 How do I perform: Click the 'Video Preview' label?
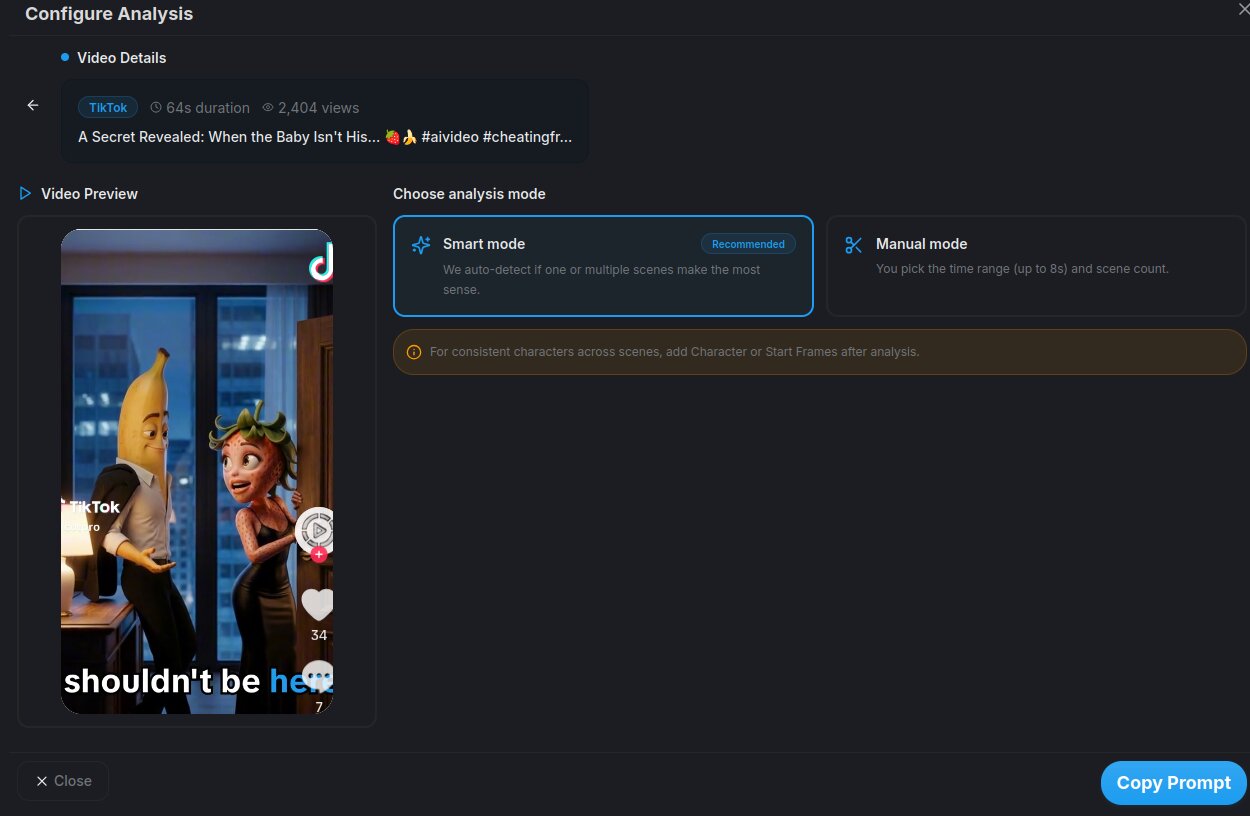(x=89, y=194)
